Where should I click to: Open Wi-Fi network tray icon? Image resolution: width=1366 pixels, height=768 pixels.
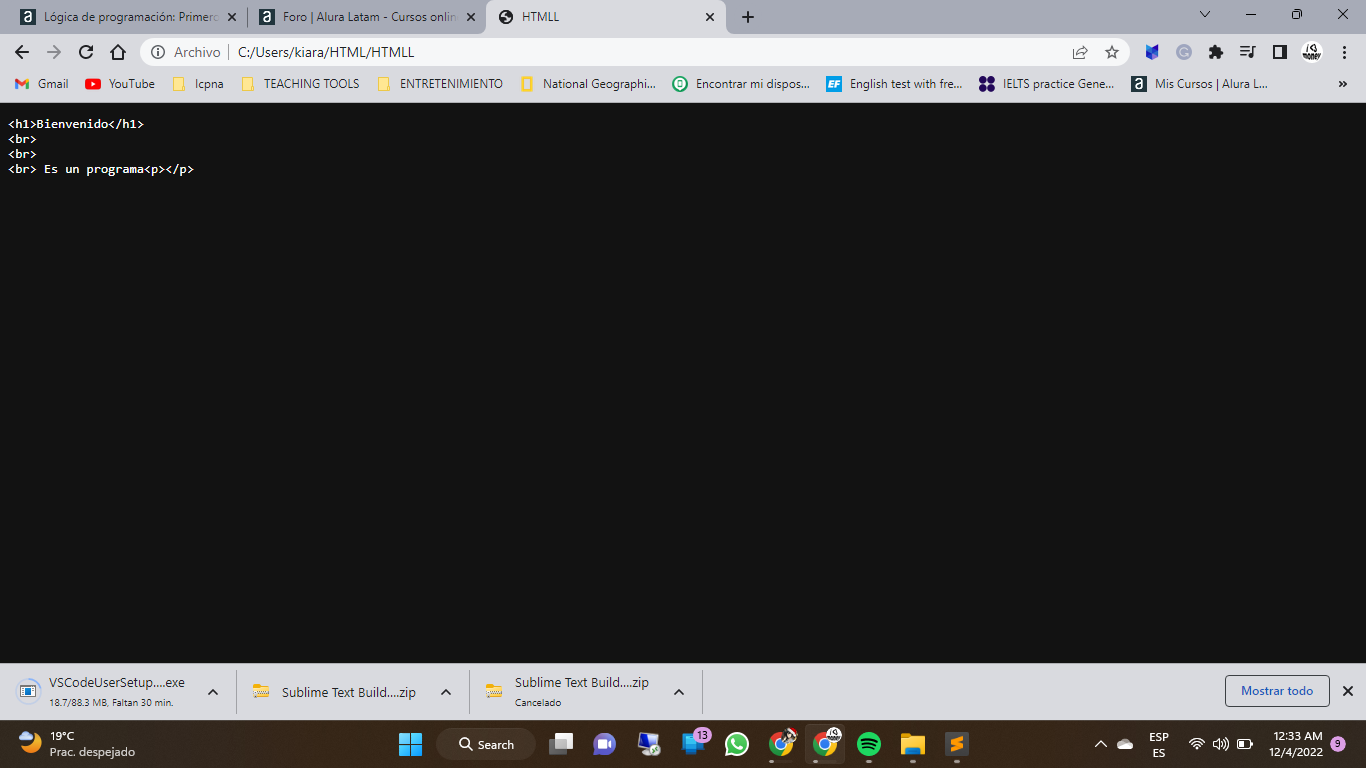pyautogui.click(x=1197, y=744)
